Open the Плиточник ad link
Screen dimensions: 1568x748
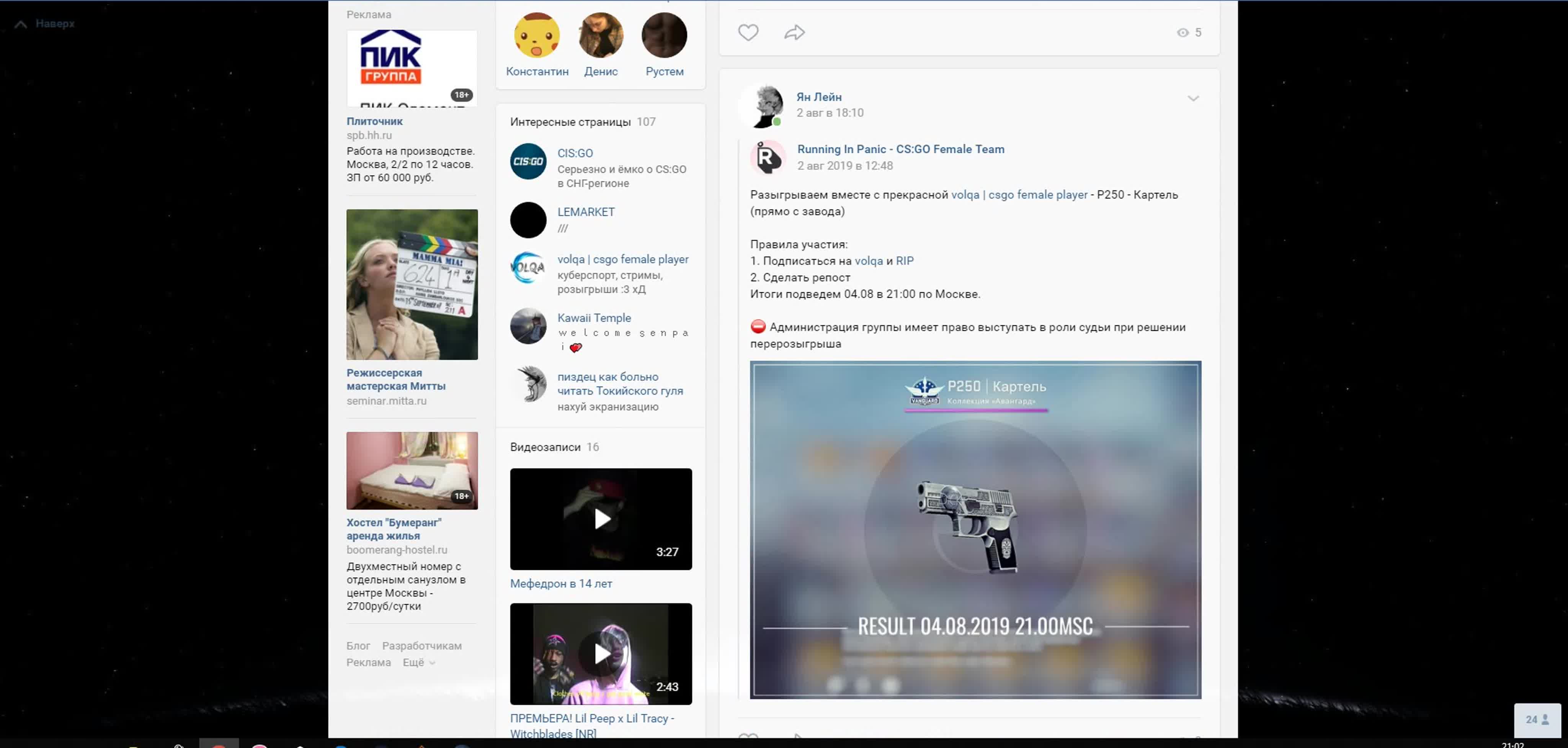(x=374, y=121)
